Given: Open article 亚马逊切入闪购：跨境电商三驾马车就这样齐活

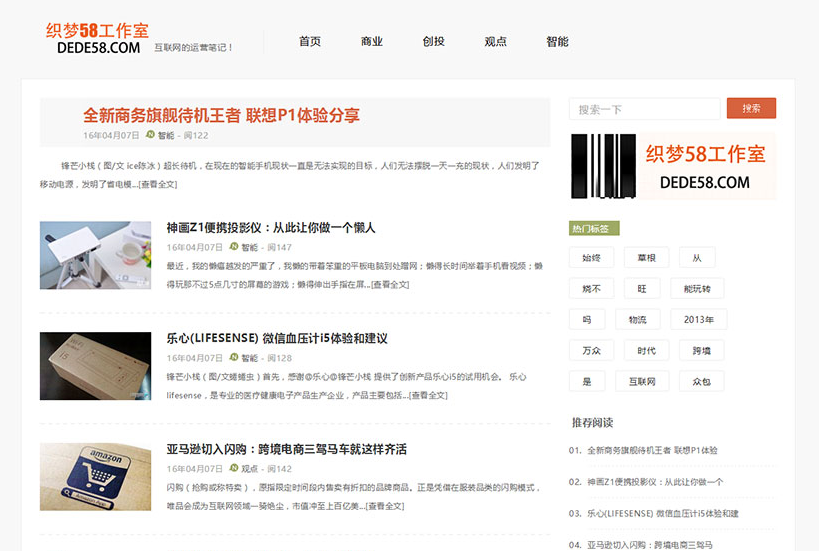Looking at the screenshot, I should coord(286,449).
